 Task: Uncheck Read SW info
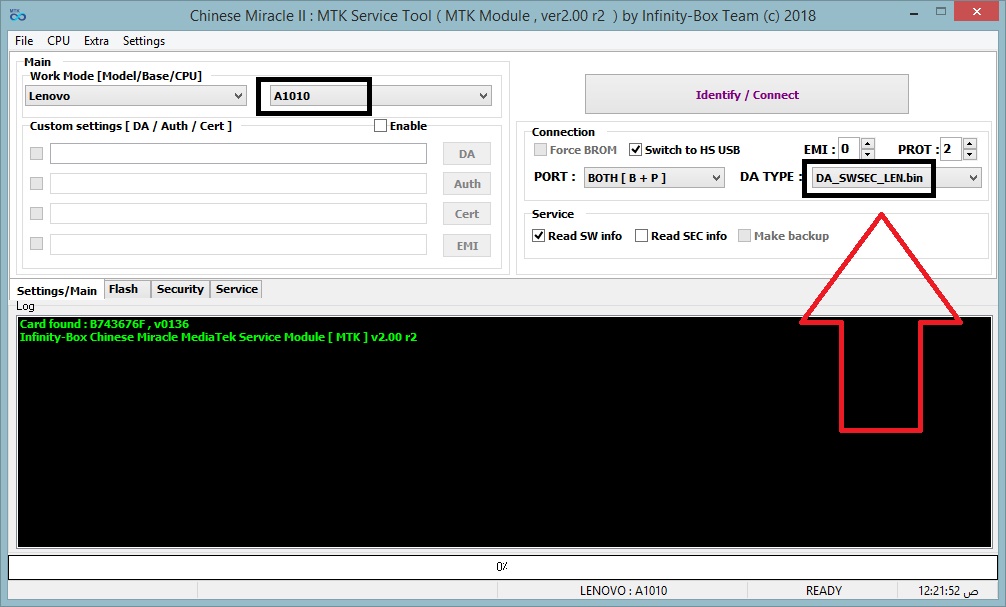pyautogui.click(x=539, y=235)
